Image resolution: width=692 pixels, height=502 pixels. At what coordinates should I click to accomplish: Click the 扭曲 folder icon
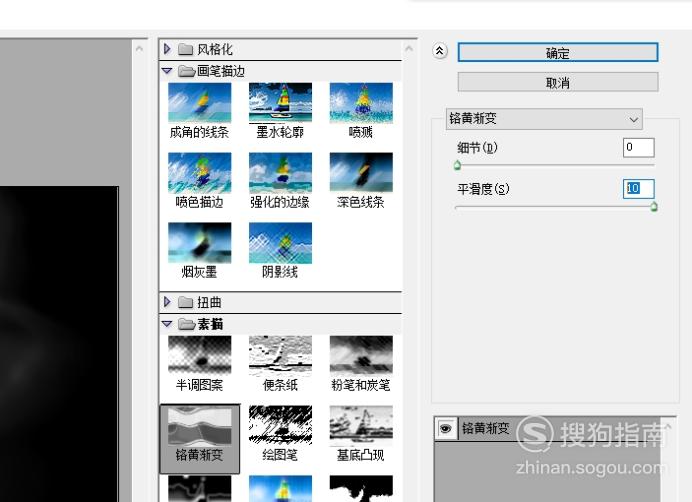186,302
